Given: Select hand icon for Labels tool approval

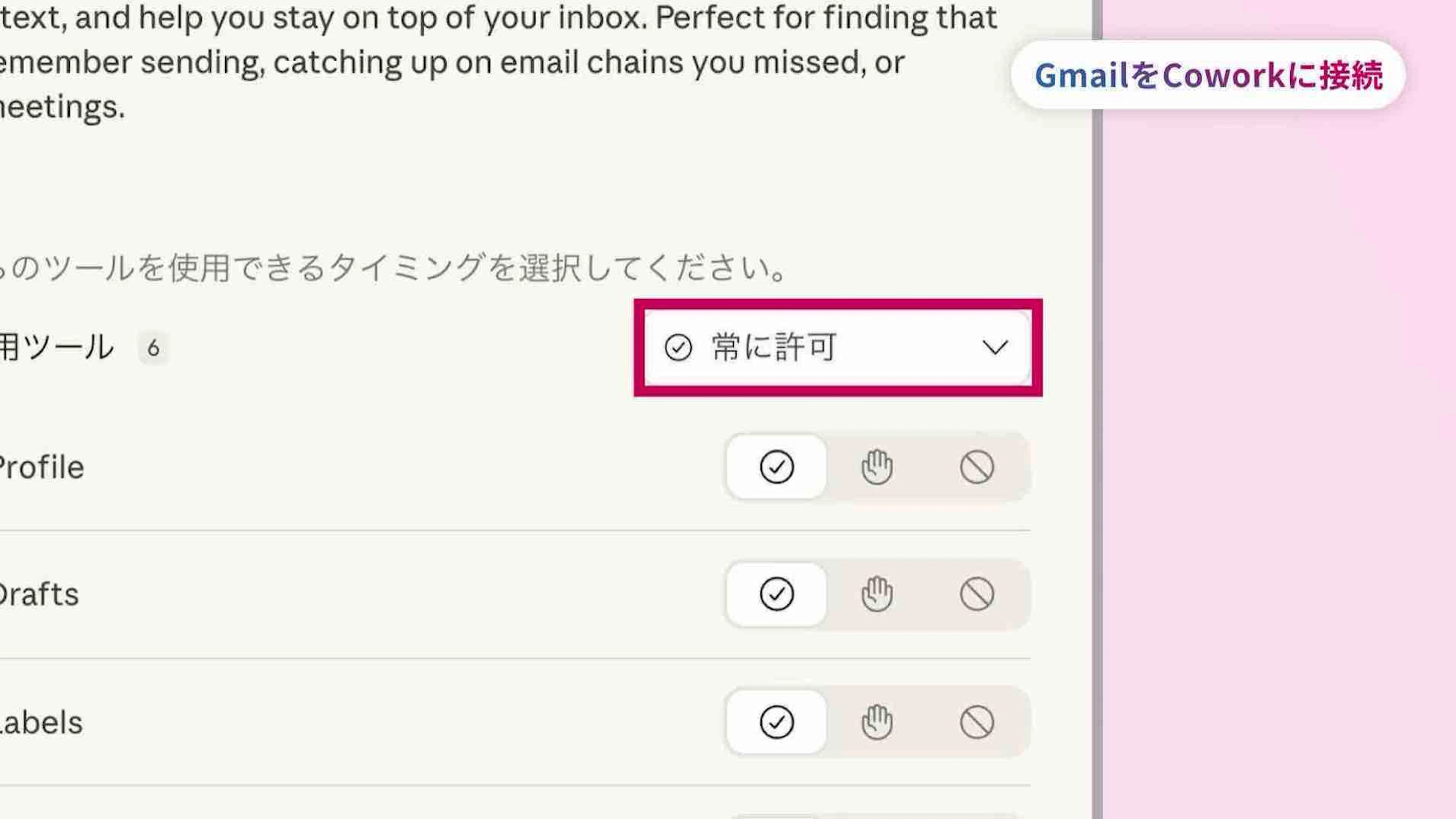Looking at the screenshot, I should [x=877, y=722].
